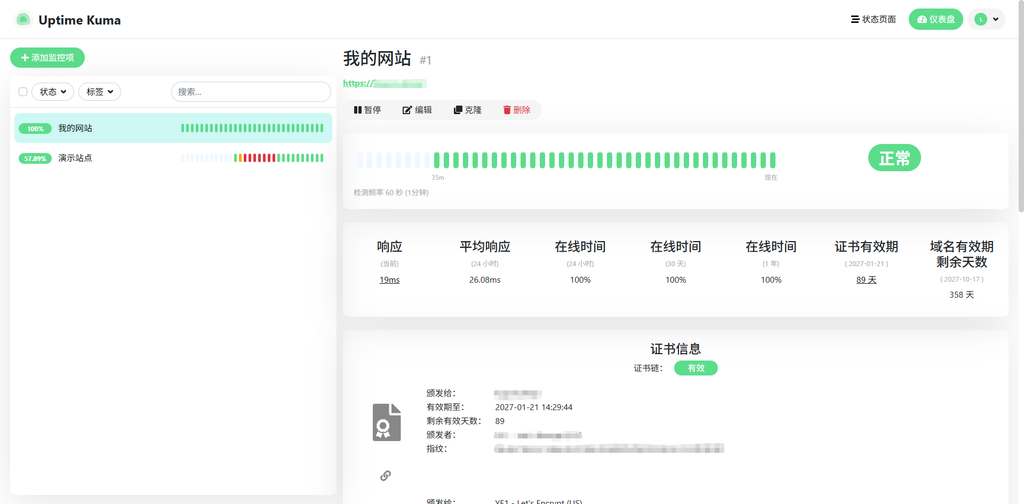Click the Uptime Kuma logo icon
1024x504 pixels.
coord(23,20)
